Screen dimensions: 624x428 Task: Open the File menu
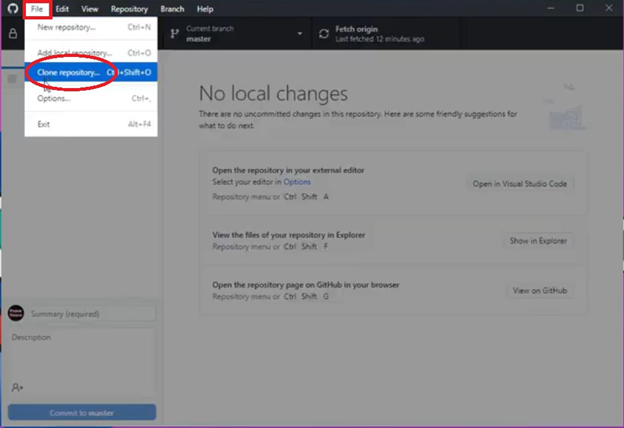37,9
